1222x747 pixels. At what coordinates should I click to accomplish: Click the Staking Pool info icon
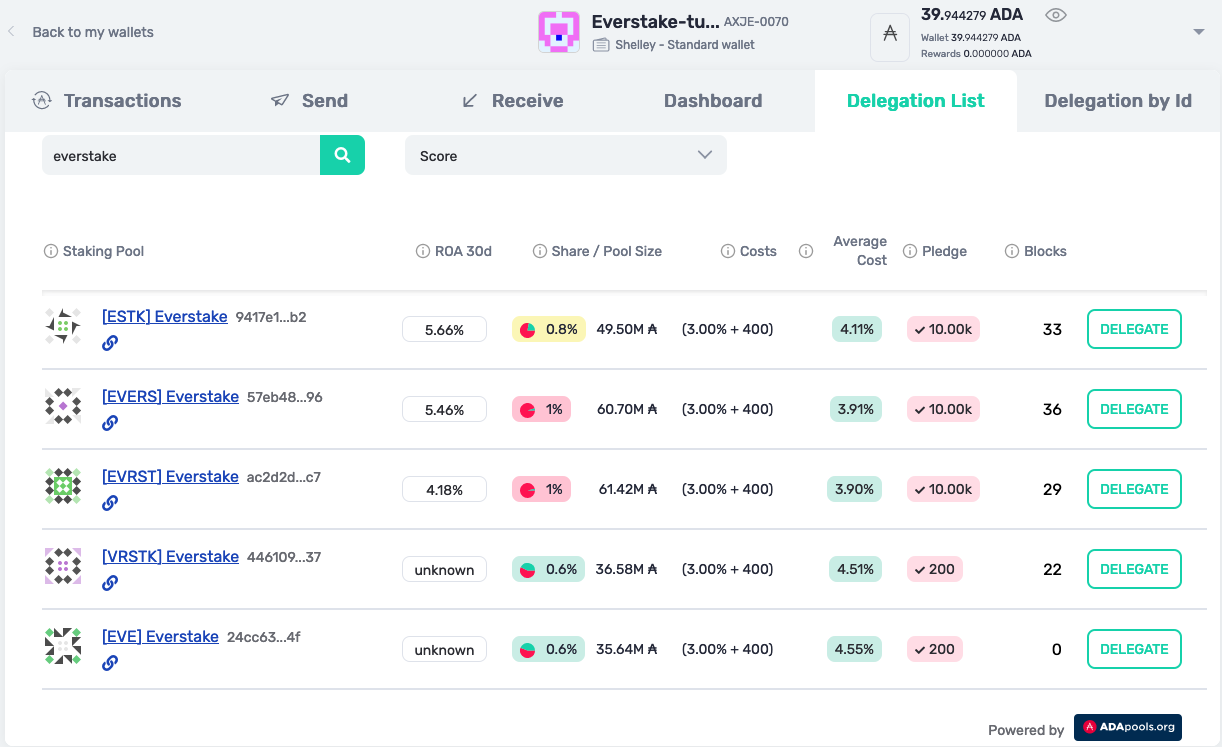51,251
